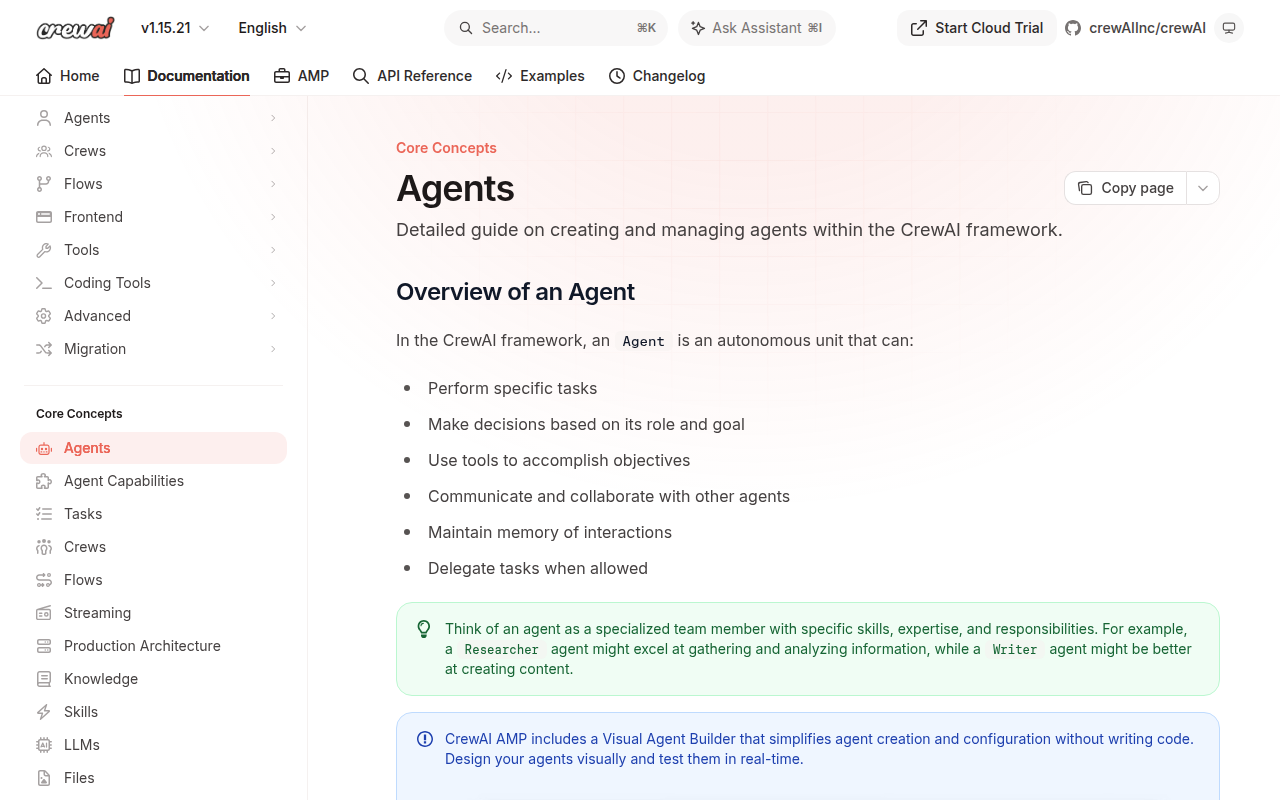Click the Search magnifier icon

coord(466,28)
